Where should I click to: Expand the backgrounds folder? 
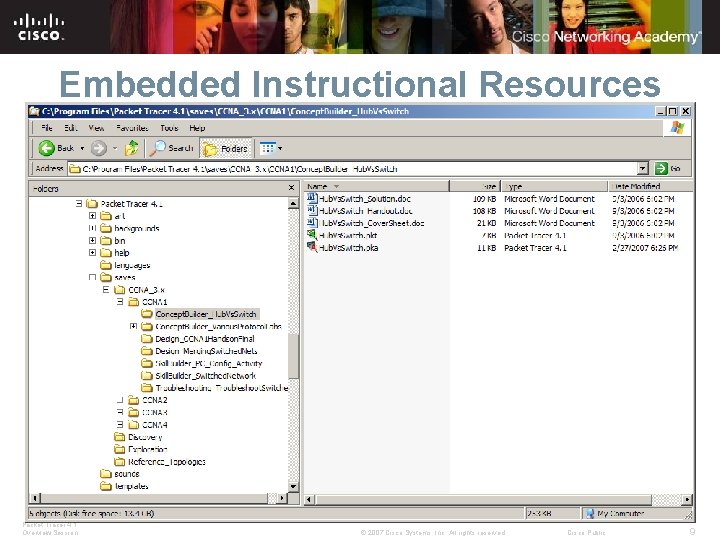(92, 228)
